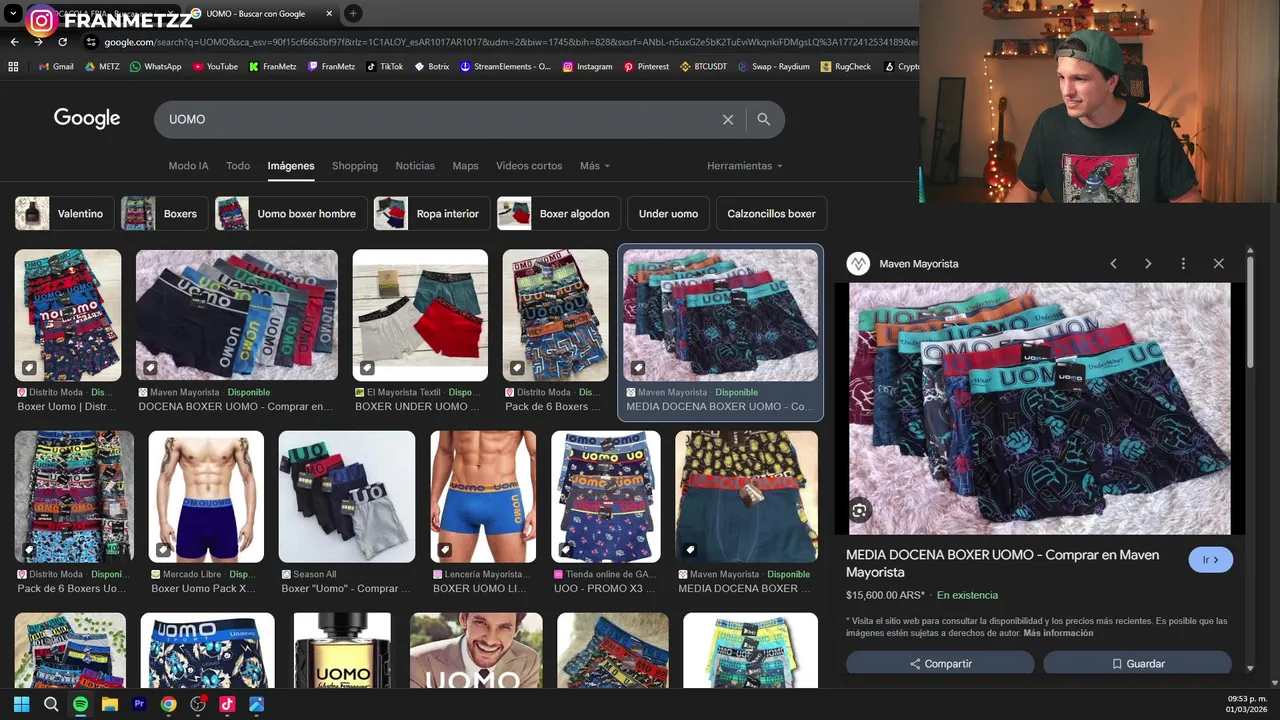Select the Ropa interior chip
The width and height of the screenshot is (1280, 720).
(x=431, y=214)
